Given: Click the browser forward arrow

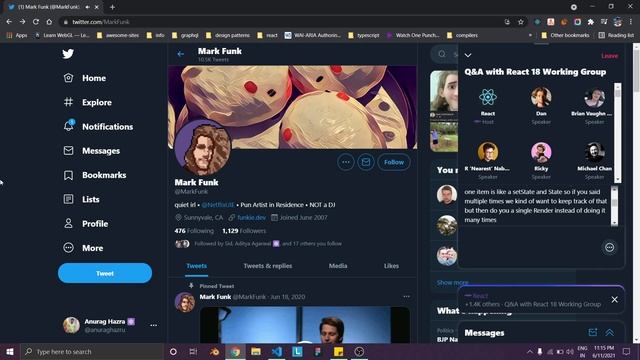Looking at the screenshot, I should point(22,22).
